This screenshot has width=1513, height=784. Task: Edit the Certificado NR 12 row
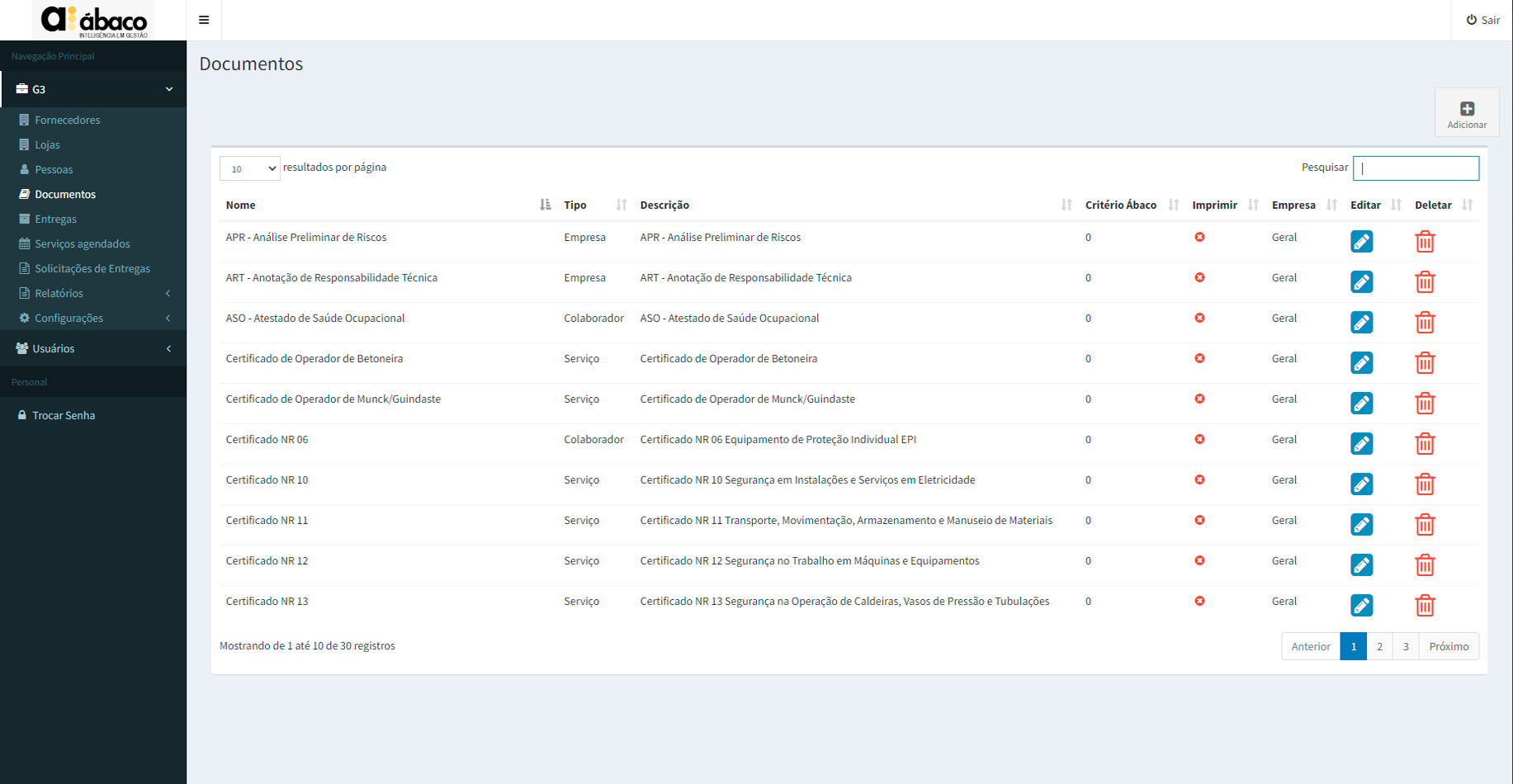pyautogui.click(x=1362, y=565)
